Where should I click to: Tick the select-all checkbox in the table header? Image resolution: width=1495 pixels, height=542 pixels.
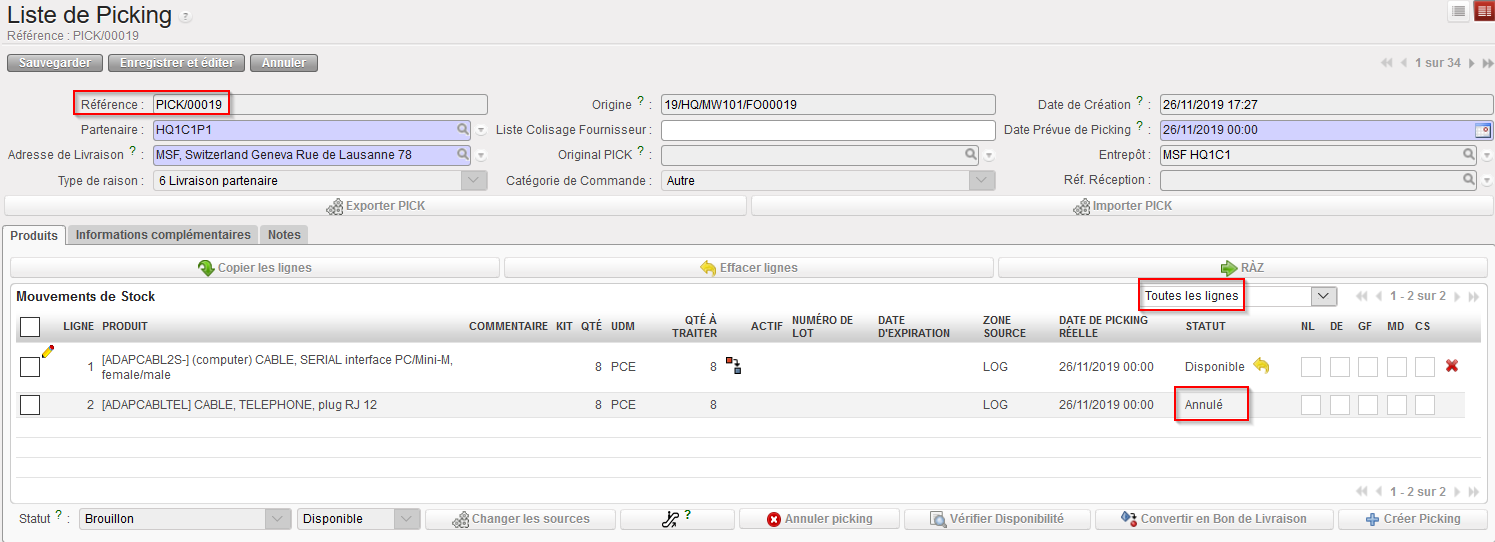[30, 327]
